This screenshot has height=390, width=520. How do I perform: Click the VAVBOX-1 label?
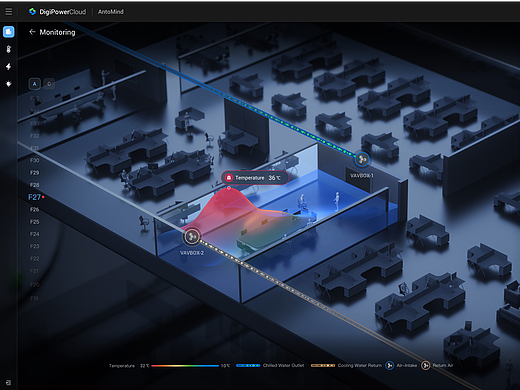coord(362,176)
